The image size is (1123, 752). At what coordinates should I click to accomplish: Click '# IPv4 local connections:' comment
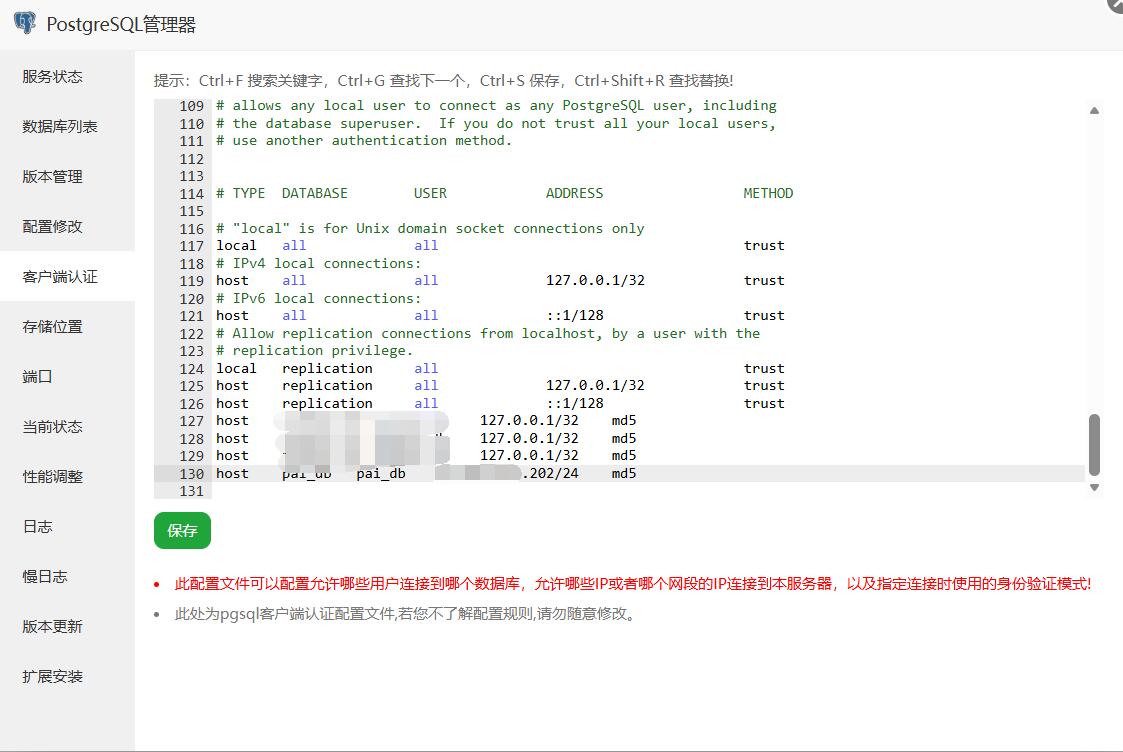pos(319,264)
